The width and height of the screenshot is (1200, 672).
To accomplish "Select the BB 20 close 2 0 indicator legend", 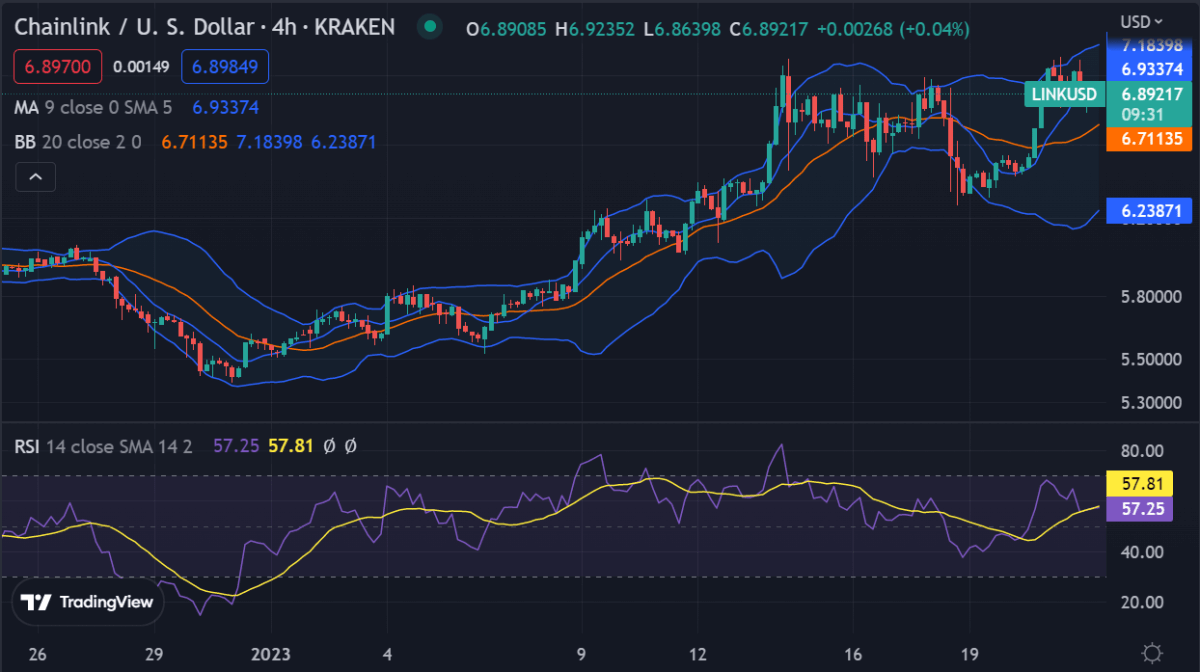I will 79,142.
